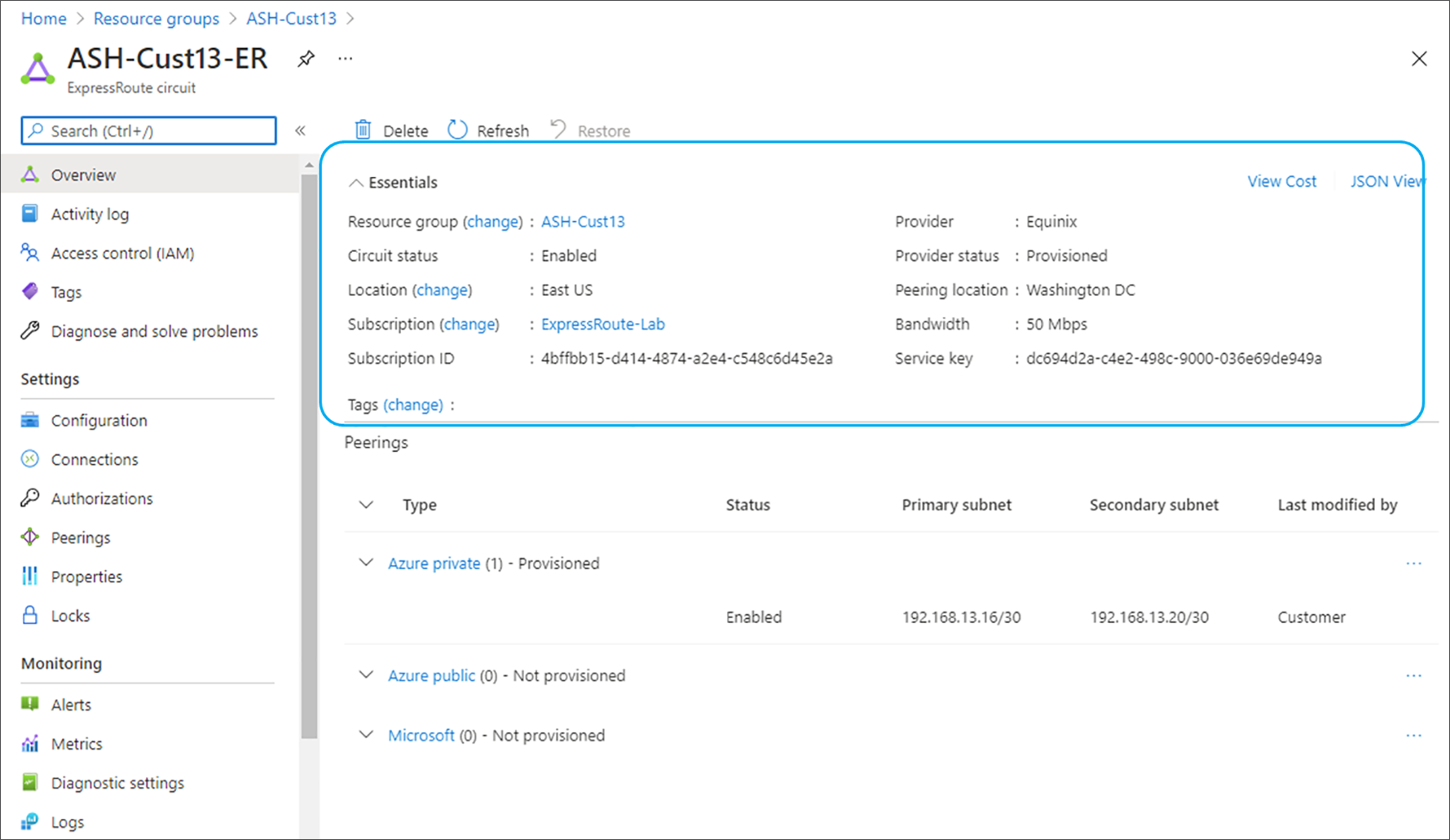
Task: Click View Cost link
Action: (1281, 181)
